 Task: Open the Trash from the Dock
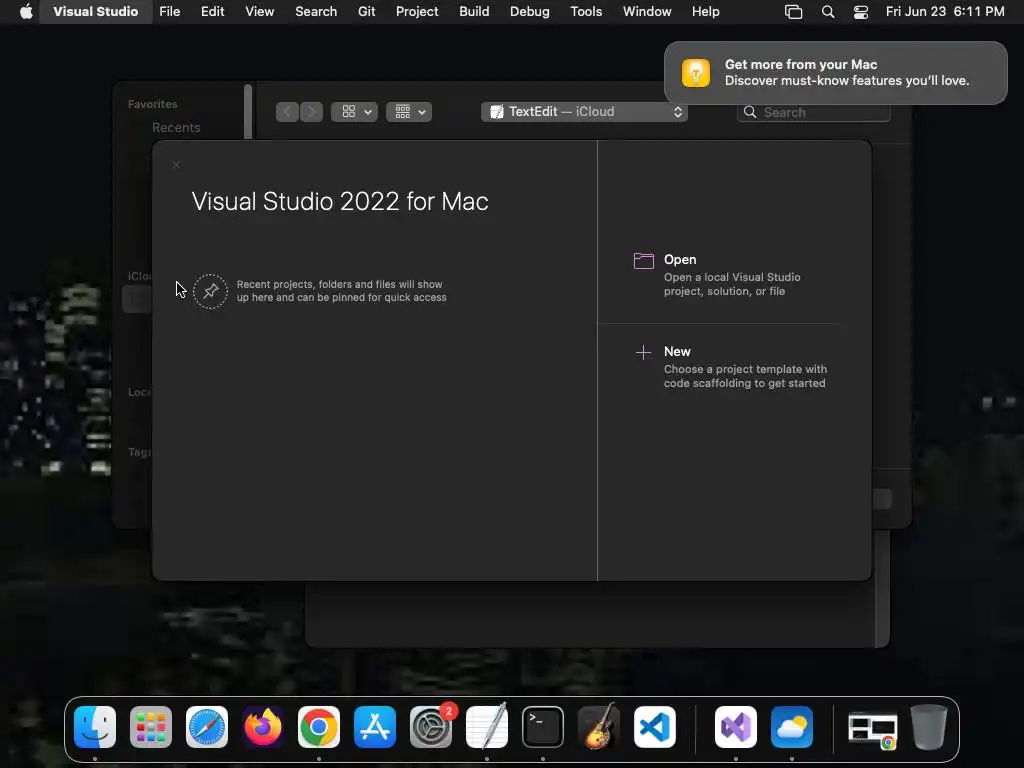point(929,727)
